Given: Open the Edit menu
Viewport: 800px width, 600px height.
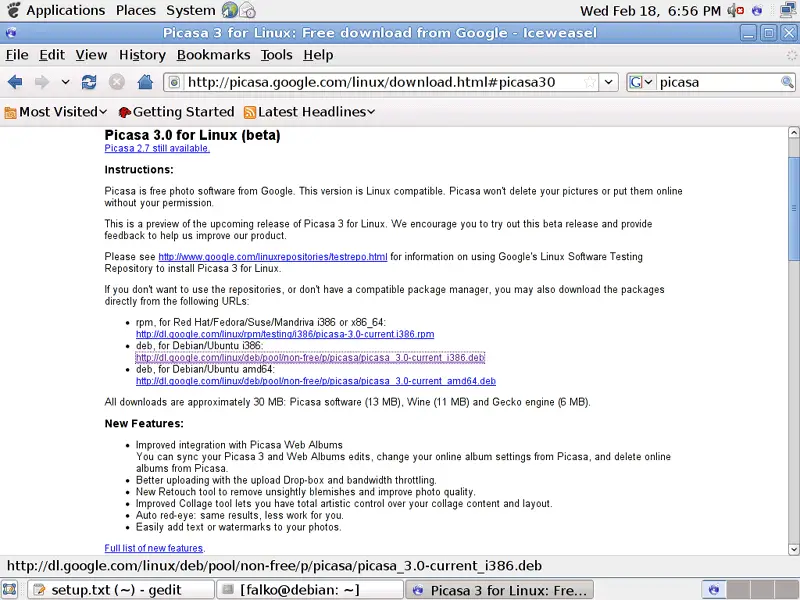Looking at the screenshot, I should click(52, 55).
